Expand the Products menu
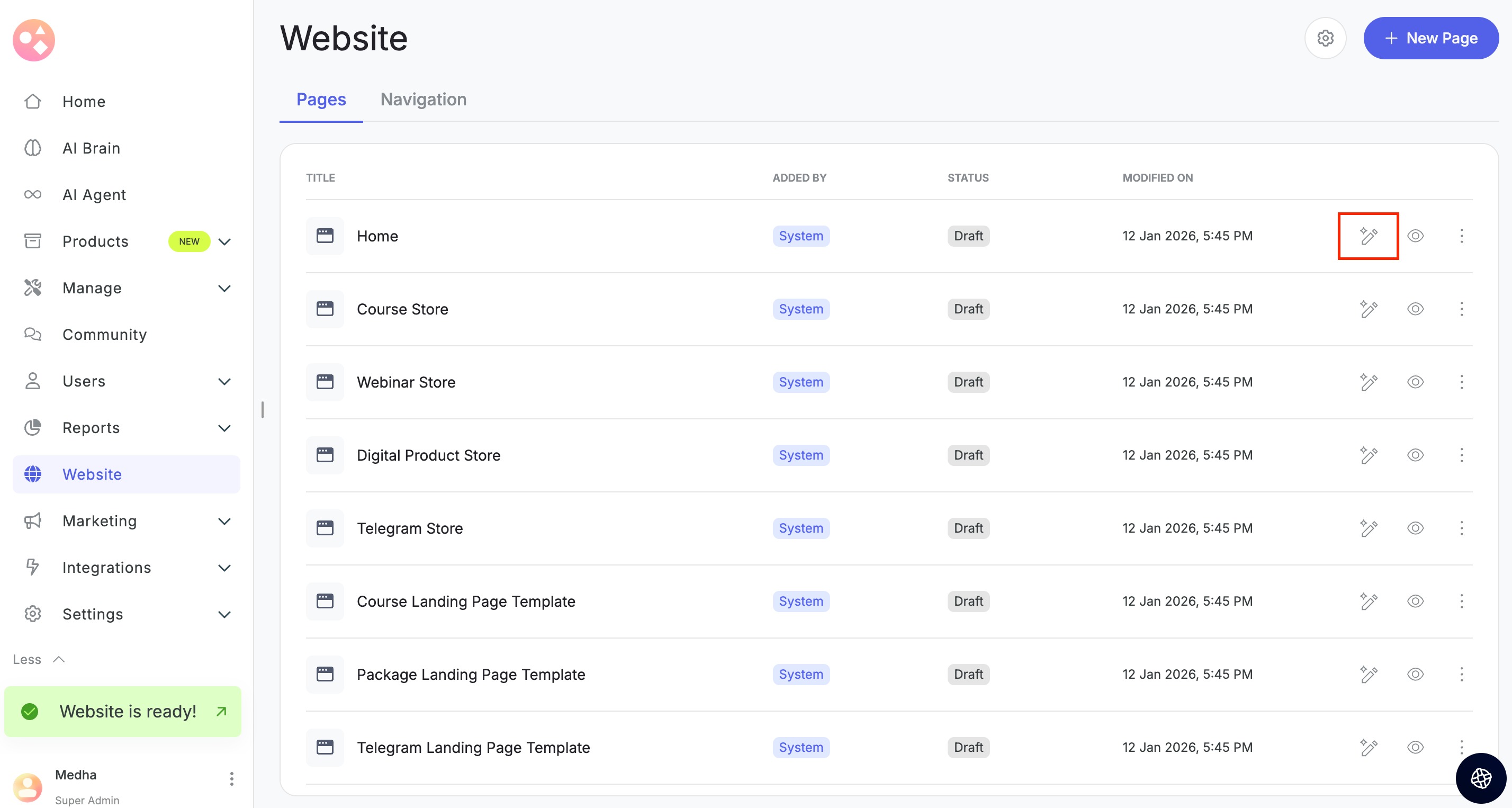This screenshot has width=1512, height=808. click(x=224, y=241)
